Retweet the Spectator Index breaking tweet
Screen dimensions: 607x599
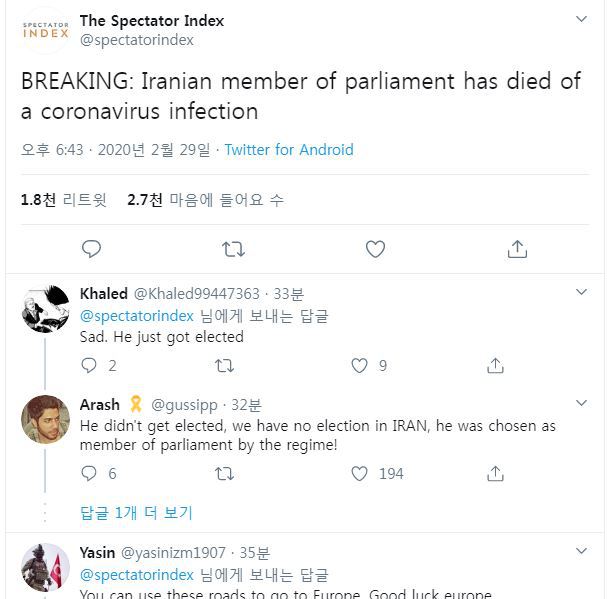[233, 249]
